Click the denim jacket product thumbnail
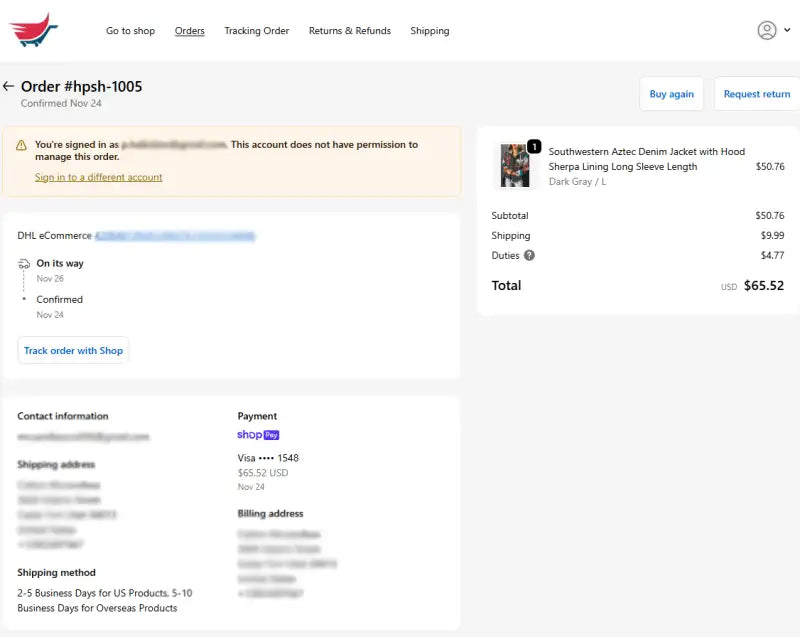This screenshot has height=637, width=800. click(513, 164)
